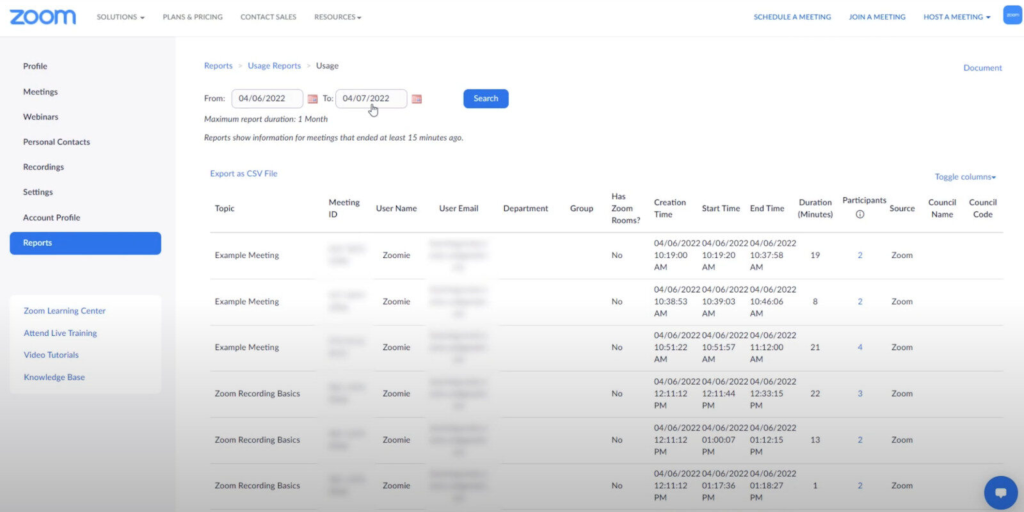Viewport: 1024px width, 512px height.
Task: Click the From date input field
Action: (267, 99)
